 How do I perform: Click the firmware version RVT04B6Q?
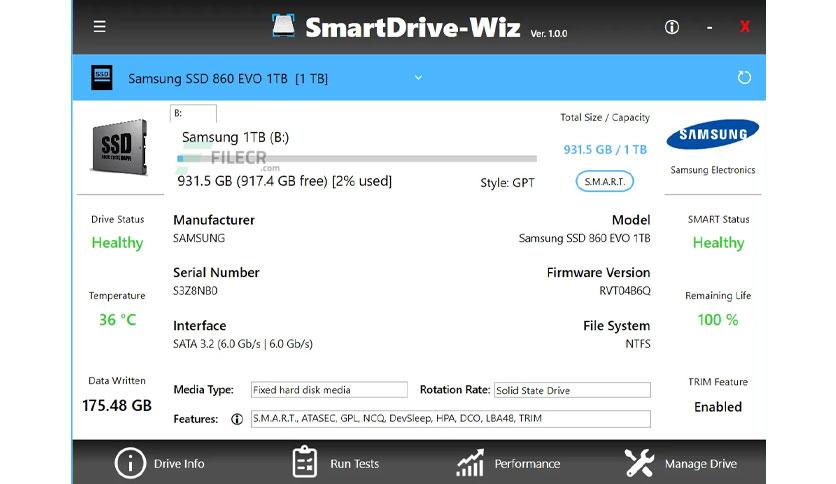tap(625, 291)
